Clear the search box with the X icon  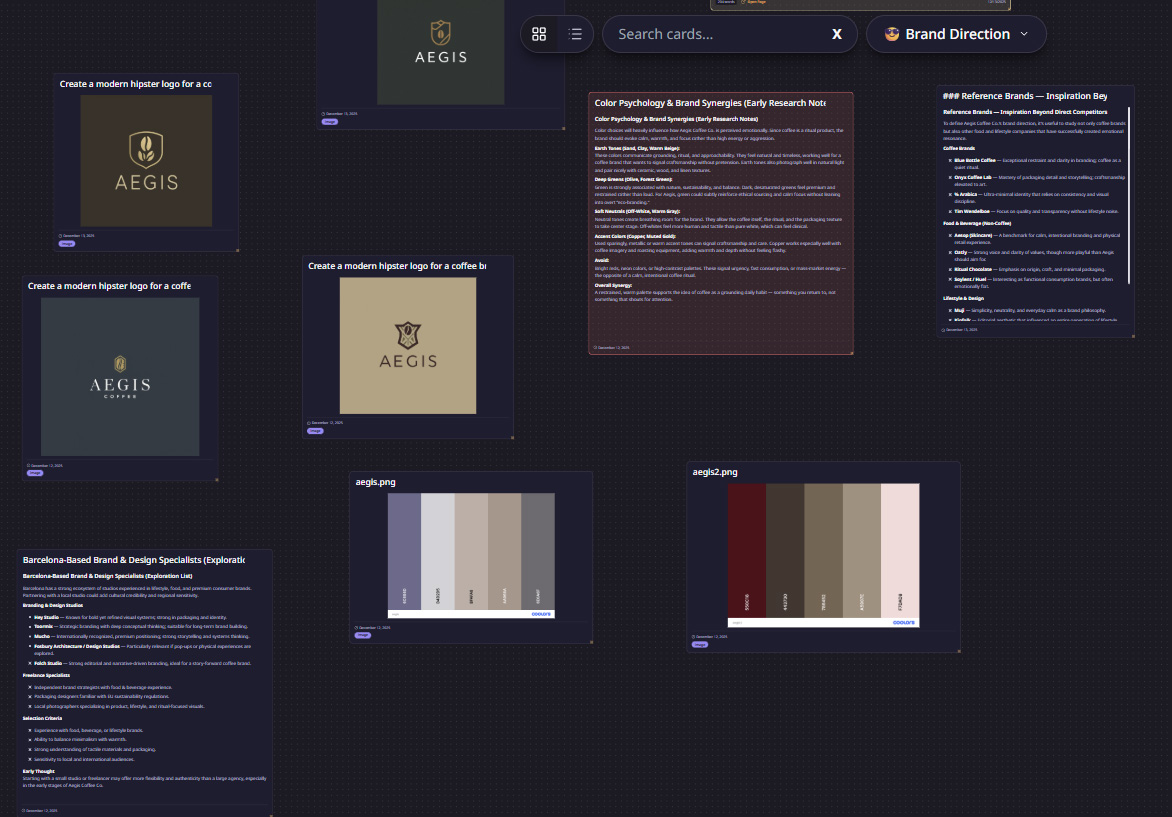click(837, 33)
